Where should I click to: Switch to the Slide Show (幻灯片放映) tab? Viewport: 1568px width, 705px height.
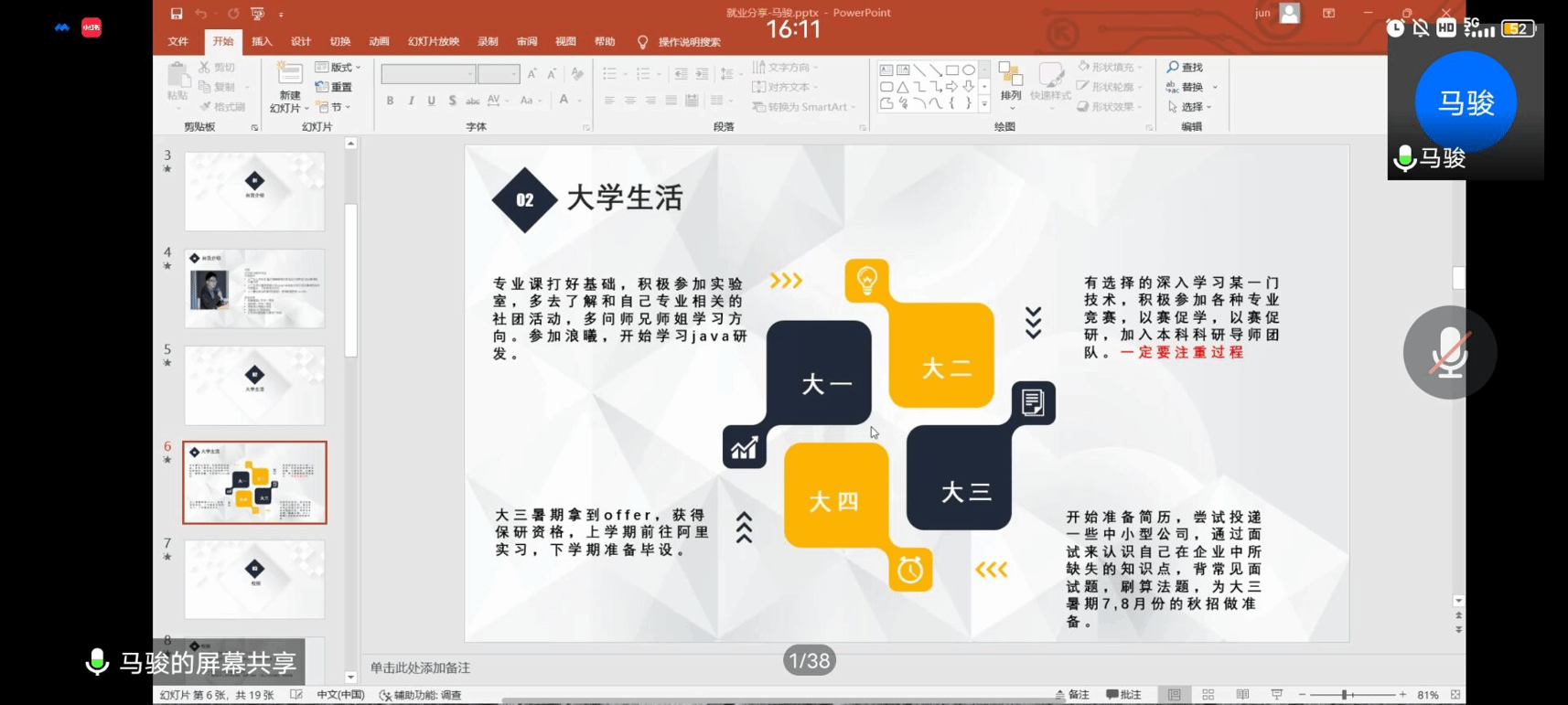(x=433, y=42)
